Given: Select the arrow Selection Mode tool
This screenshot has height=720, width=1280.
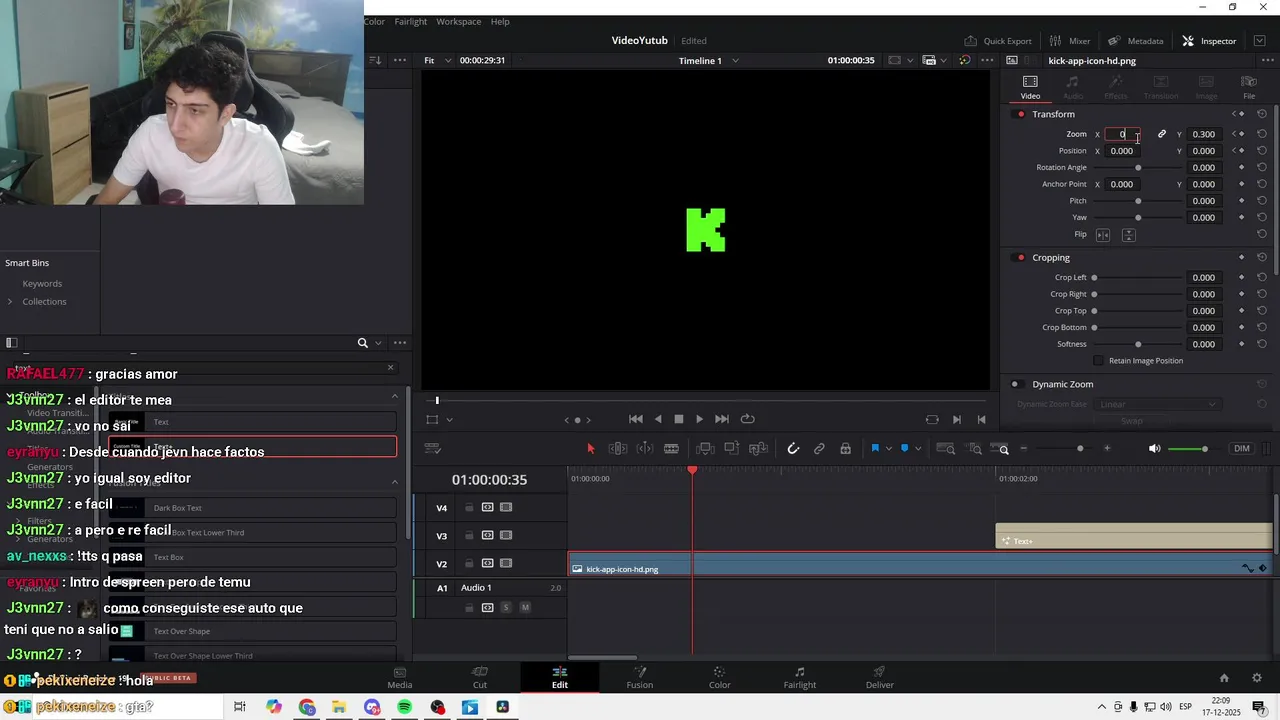Looking at the screenshot, I should (590, 448).
